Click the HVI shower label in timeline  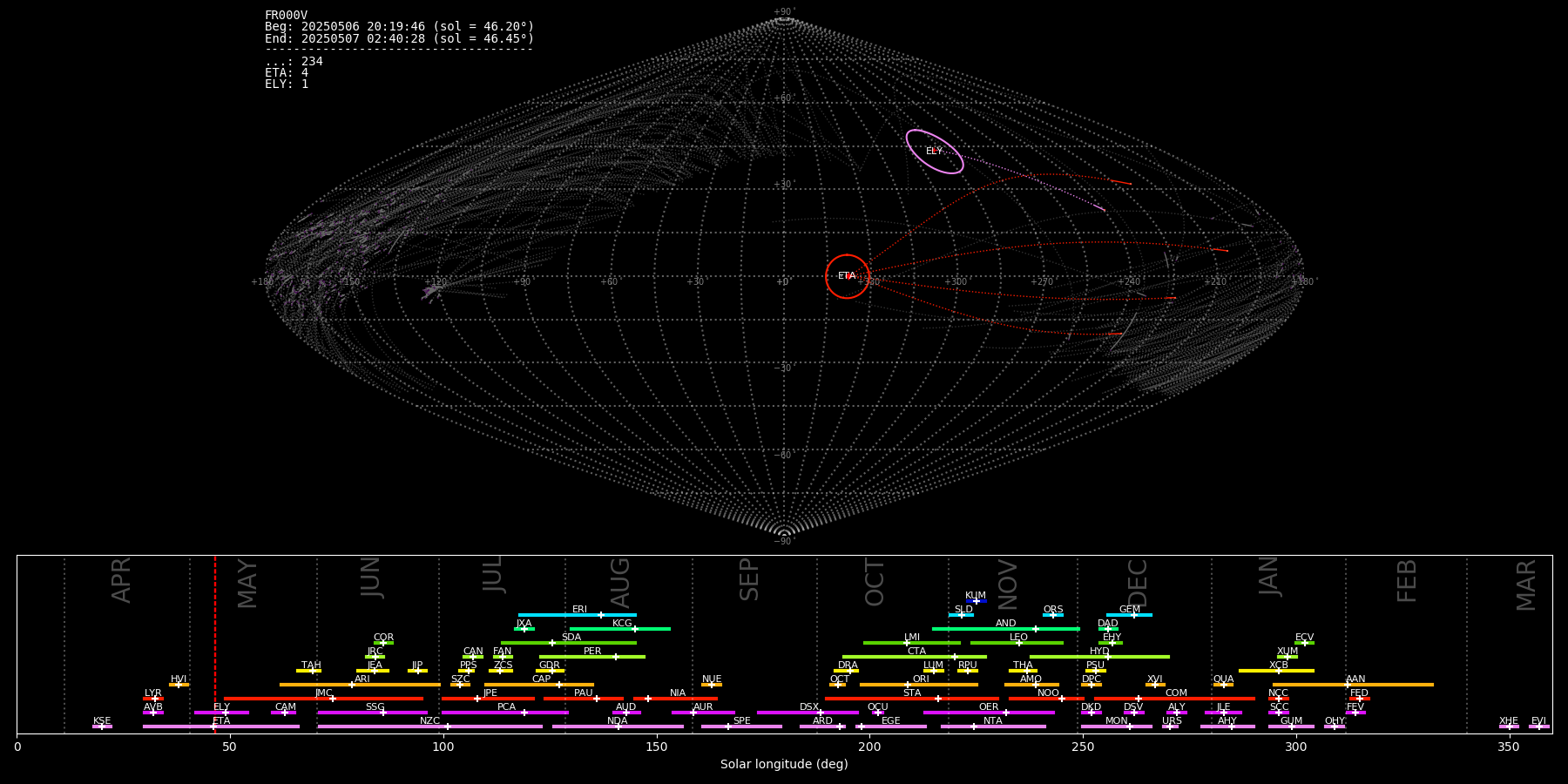tap(179, 679)
